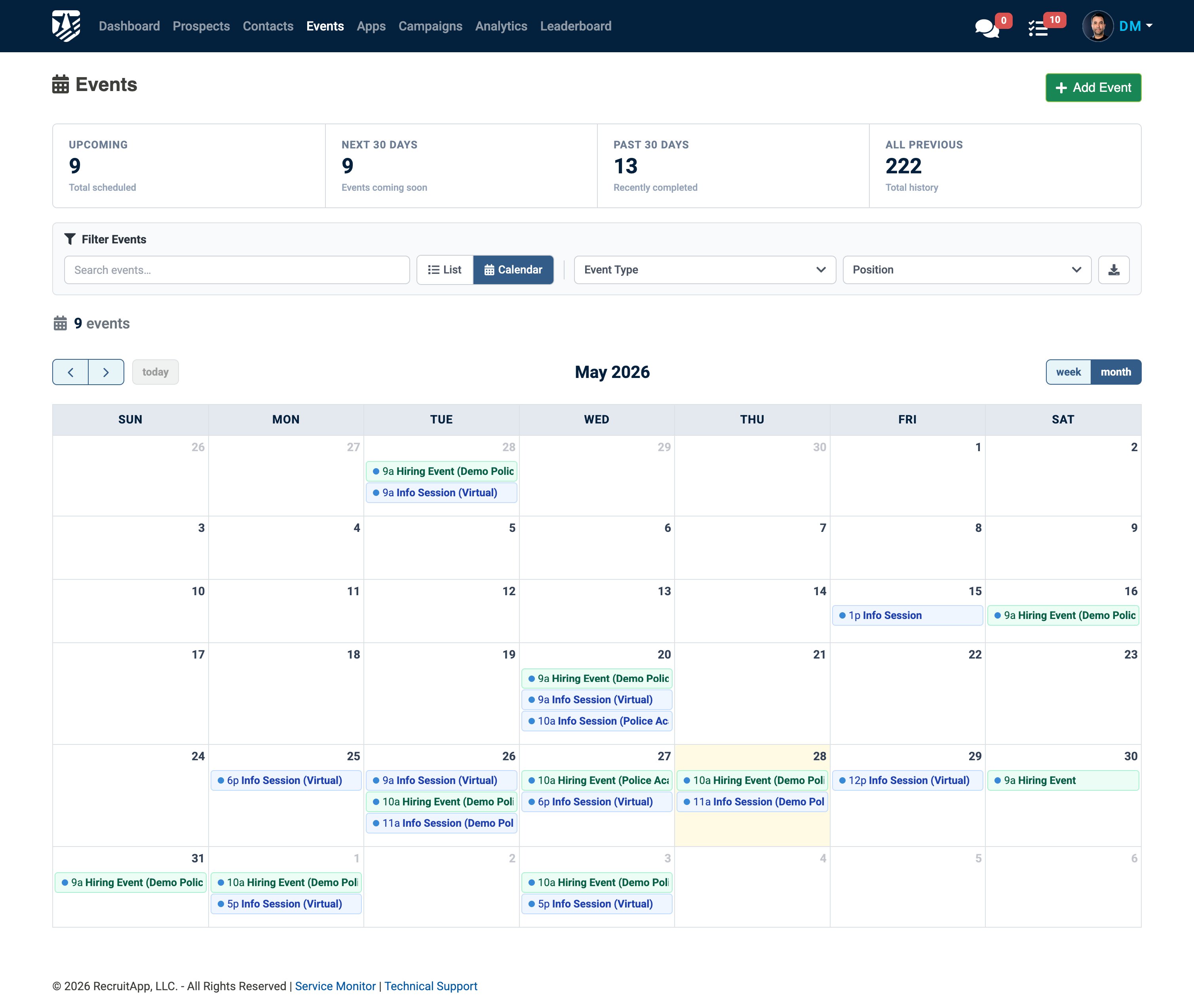Open April 28 9a Info Session (Virtual)
The width and height of the screenshot is (1194, 1008).
click(441, 493)
